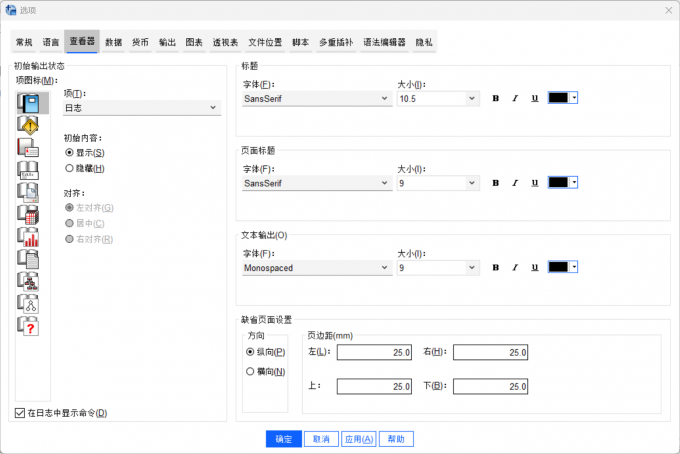Select the Page Title item icon
This screenshot has width=680, height=454.
point(28,193)
